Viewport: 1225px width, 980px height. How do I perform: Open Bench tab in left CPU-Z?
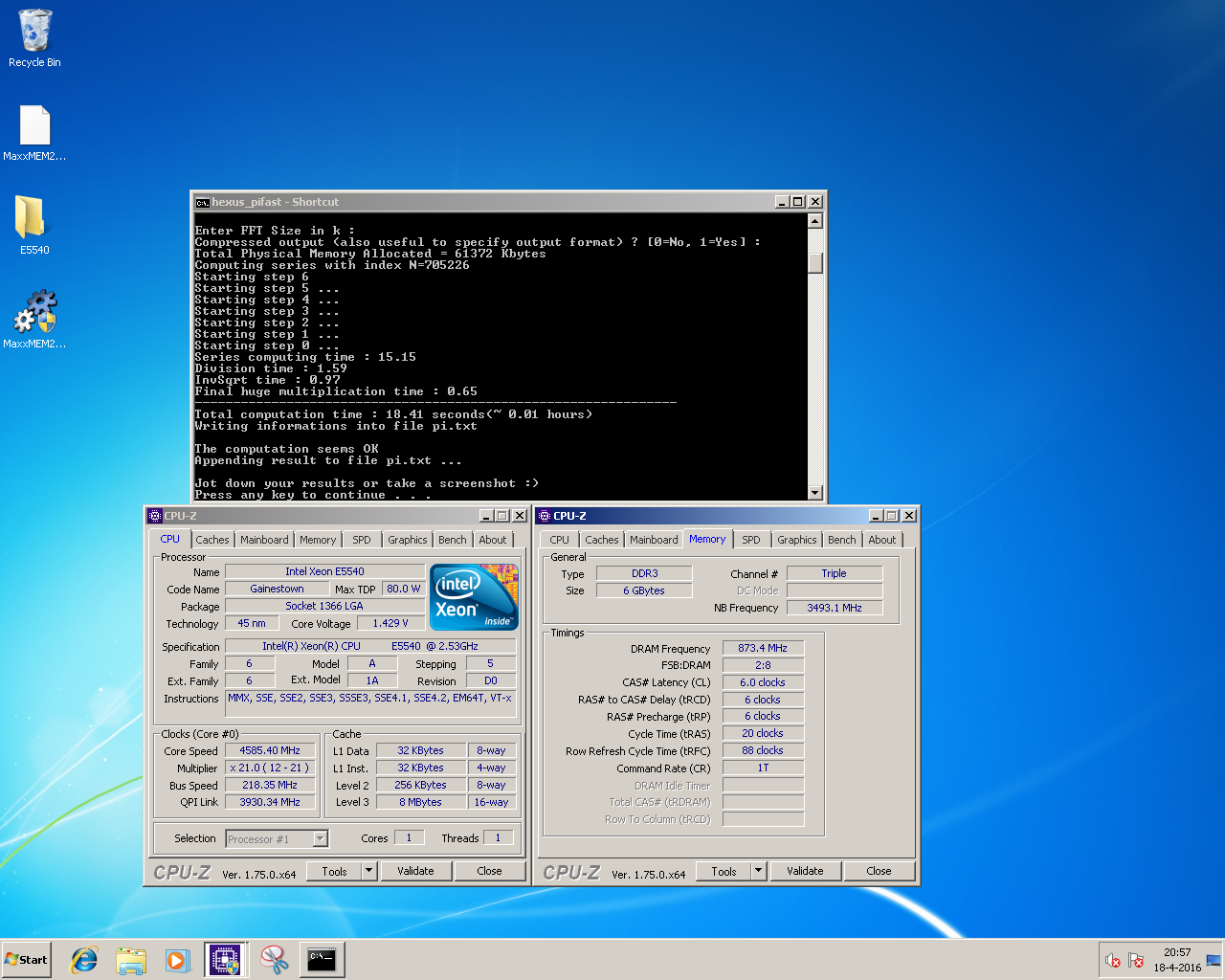point(453,540)
